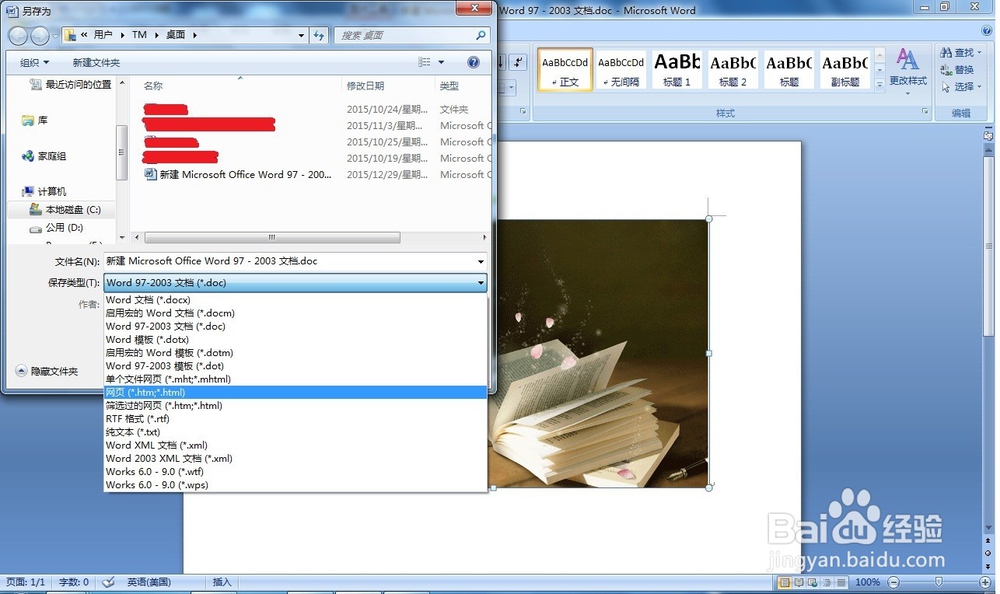This screenshot has height=594, width=1000.
Task: Choose Word 模板 (*.dotx) format
Action: [295, 339]
